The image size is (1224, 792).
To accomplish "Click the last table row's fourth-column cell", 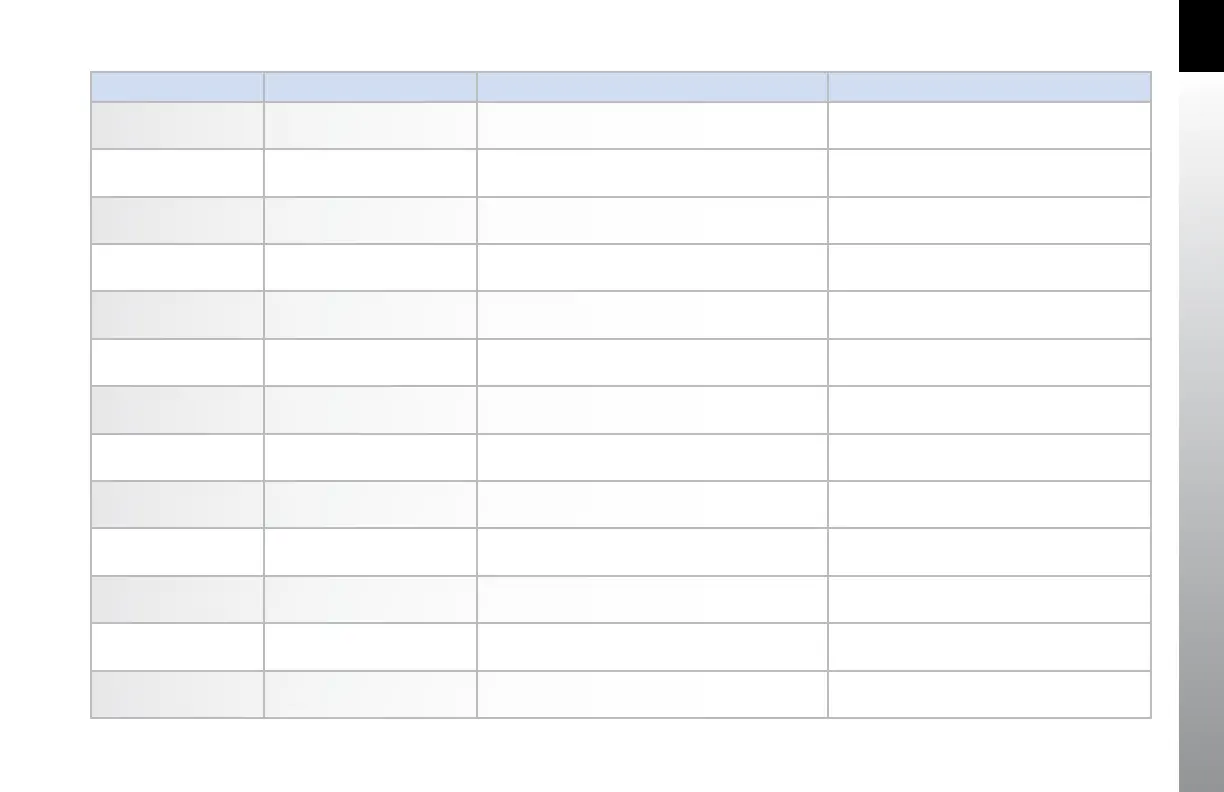I will coord(989,694).
